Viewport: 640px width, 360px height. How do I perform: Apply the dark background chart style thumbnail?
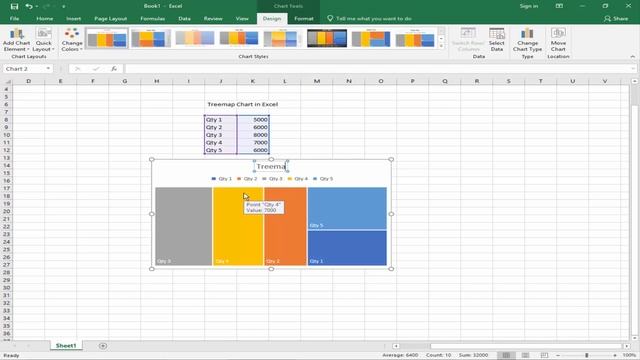tap(327, 38)
